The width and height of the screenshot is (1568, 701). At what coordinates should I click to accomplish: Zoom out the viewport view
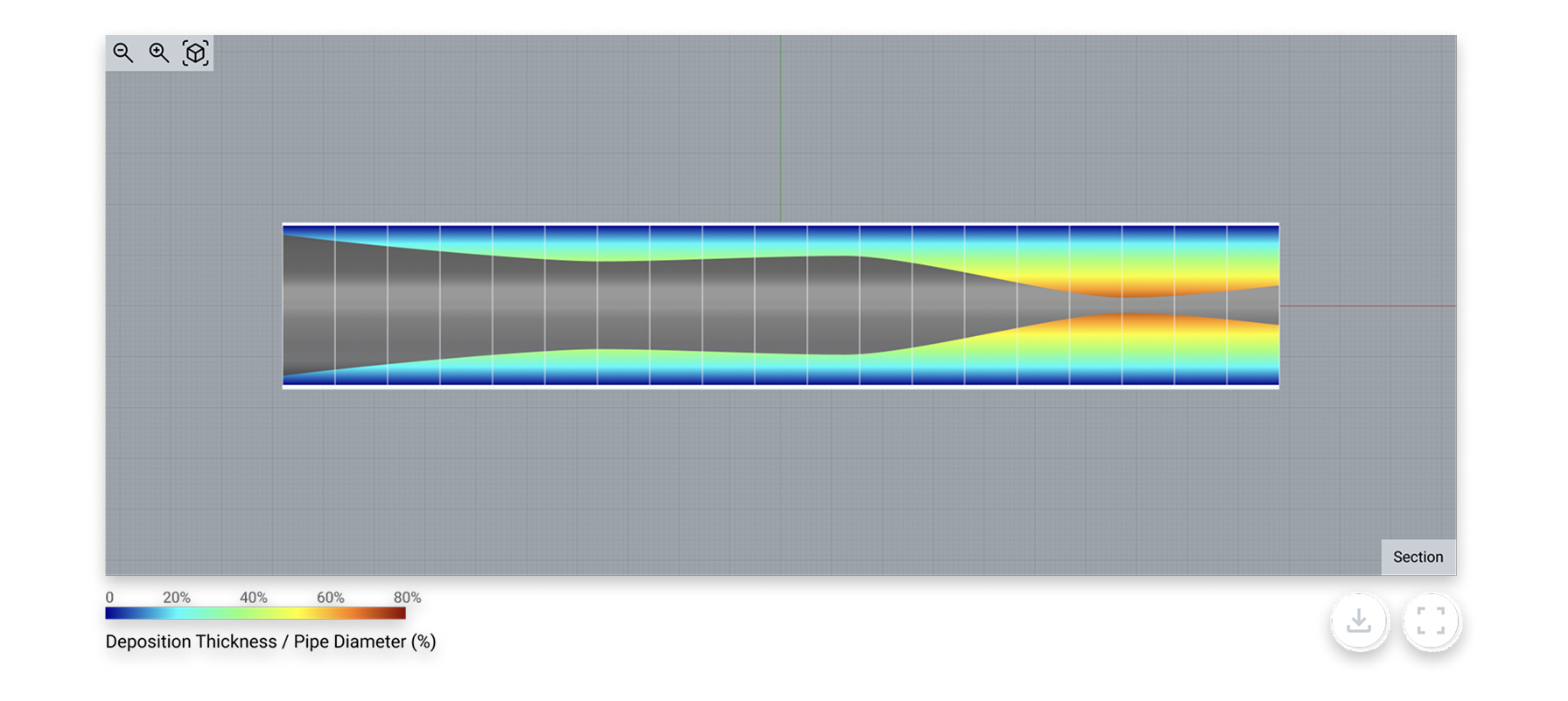tap(123, 53)
